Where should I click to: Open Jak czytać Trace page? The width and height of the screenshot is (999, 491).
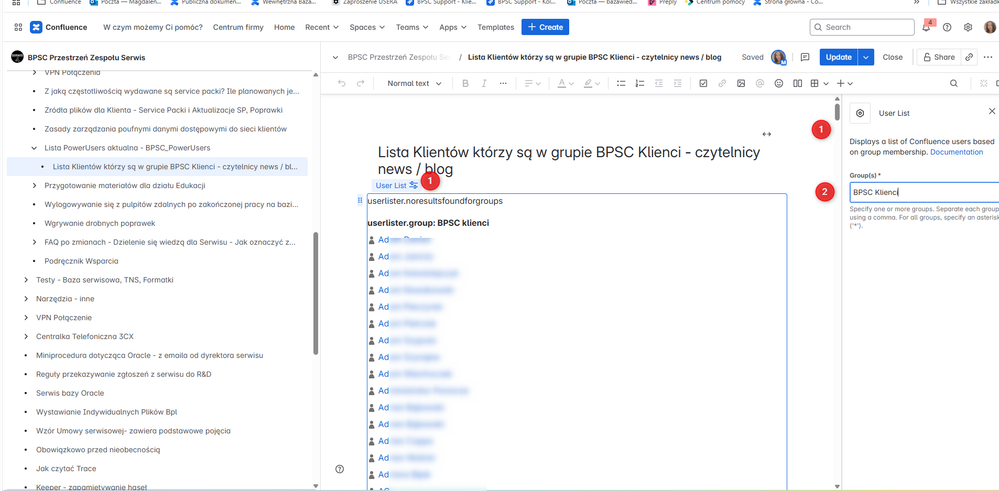click(x=66, y=468)
